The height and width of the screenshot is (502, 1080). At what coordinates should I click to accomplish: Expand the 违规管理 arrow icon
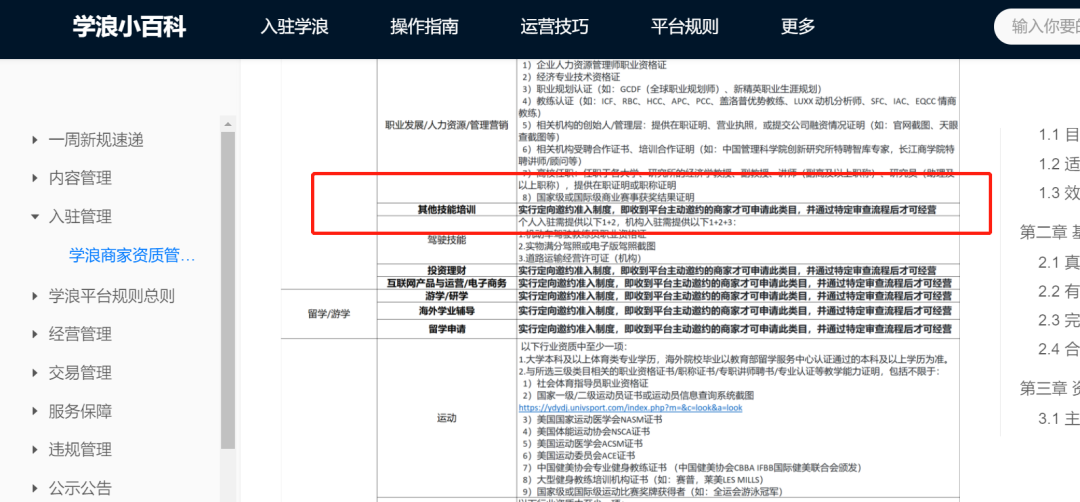(35, 450)
